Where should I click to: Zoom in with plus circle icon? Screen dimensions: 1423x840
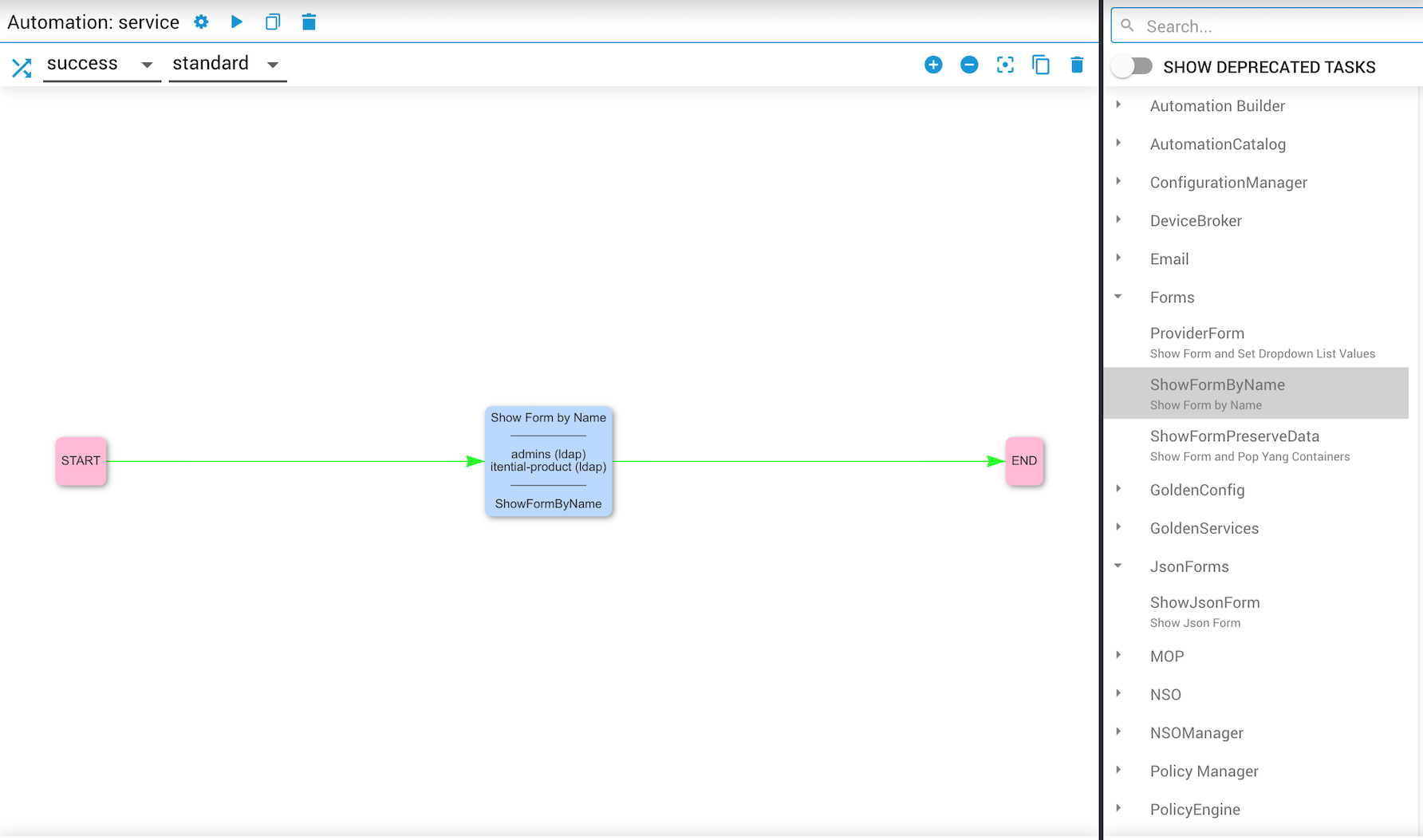tap(933, 65)
